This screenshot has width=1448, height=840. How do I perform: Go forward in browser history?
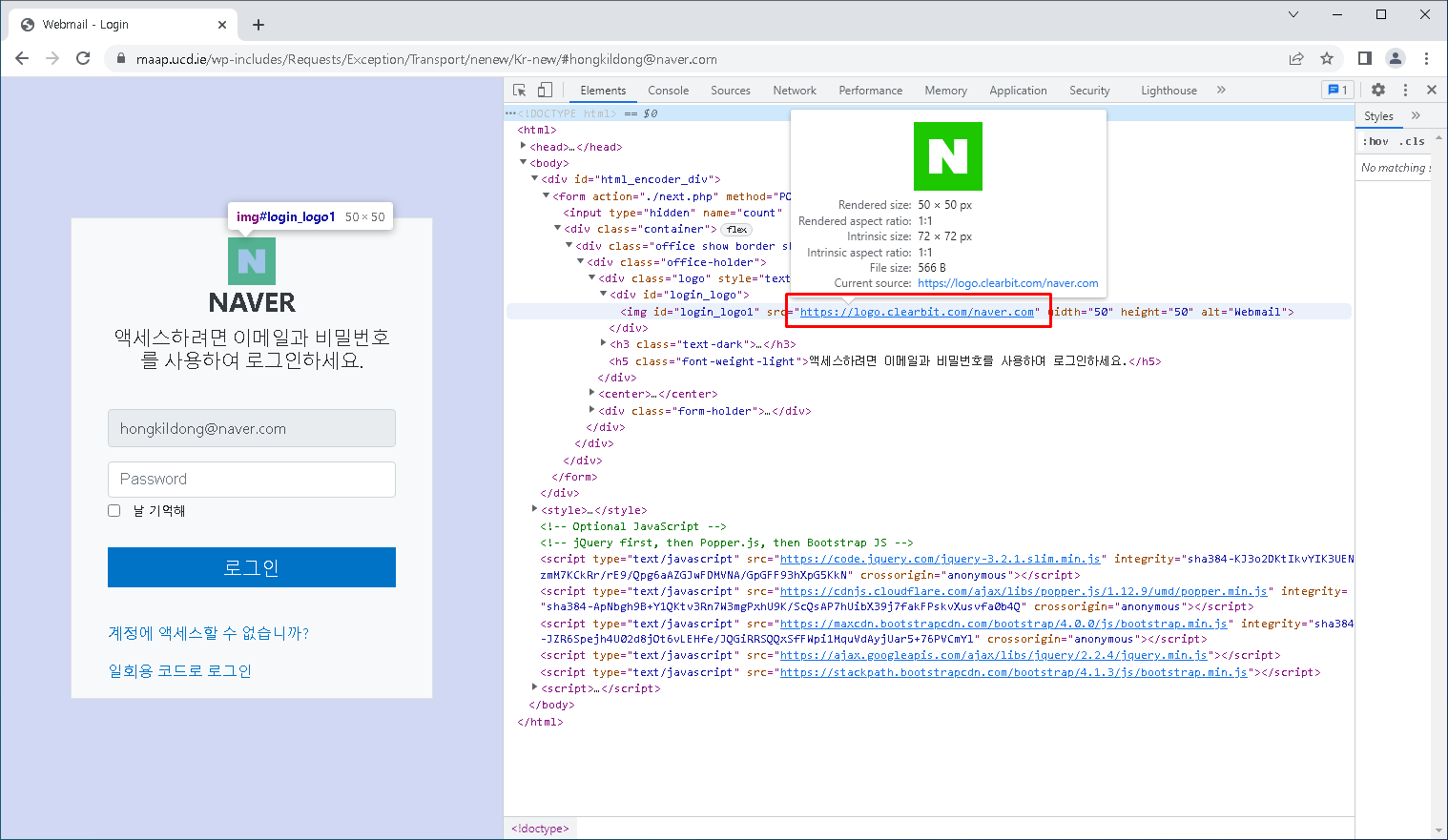[x=52, y=58]
